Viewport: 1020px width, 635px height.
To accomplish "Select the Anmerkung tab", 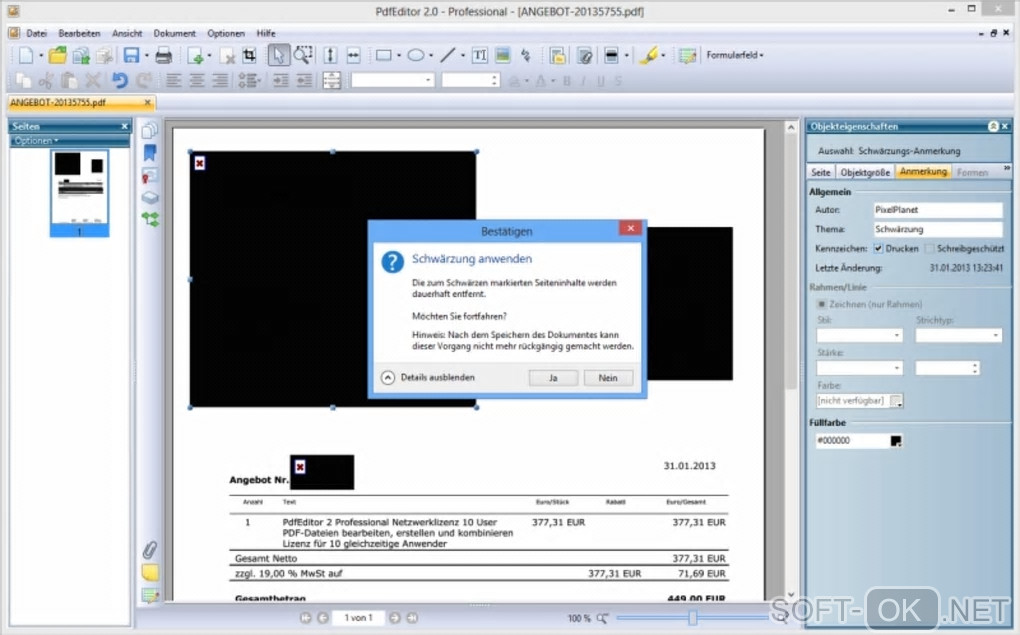I will pyautogui.click(x=924, y=171).
